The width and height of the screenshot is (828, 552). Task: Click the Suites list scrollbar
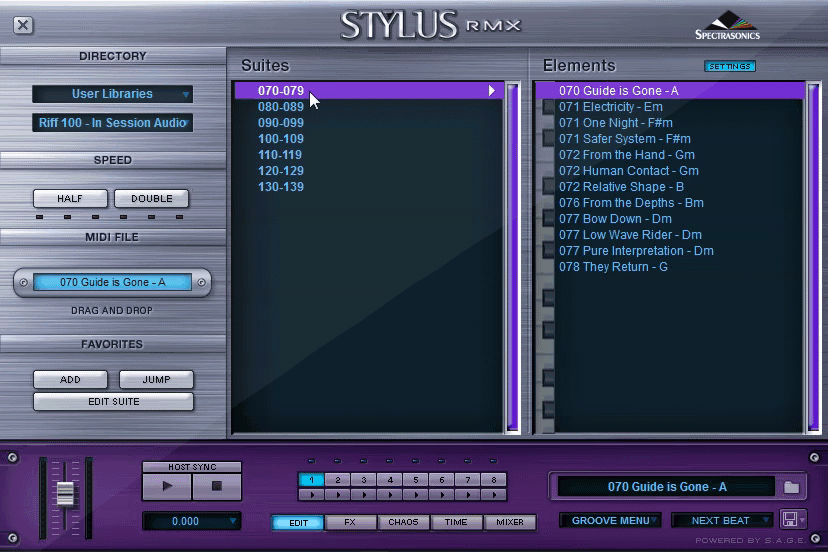pyautogui.click(x=512, y=258)
